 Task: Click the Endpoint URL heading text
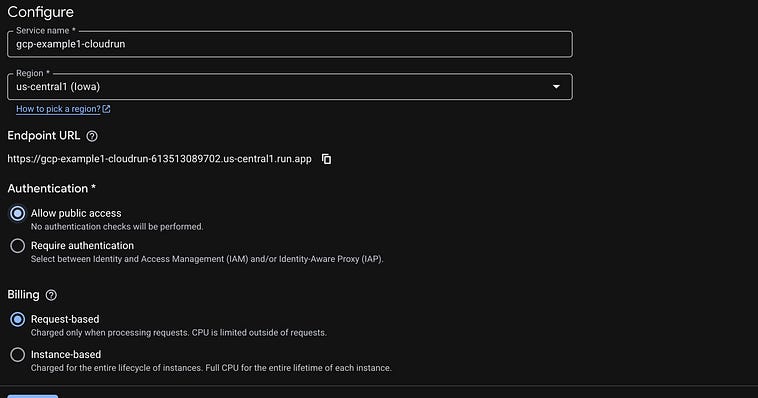coord(44,136)
